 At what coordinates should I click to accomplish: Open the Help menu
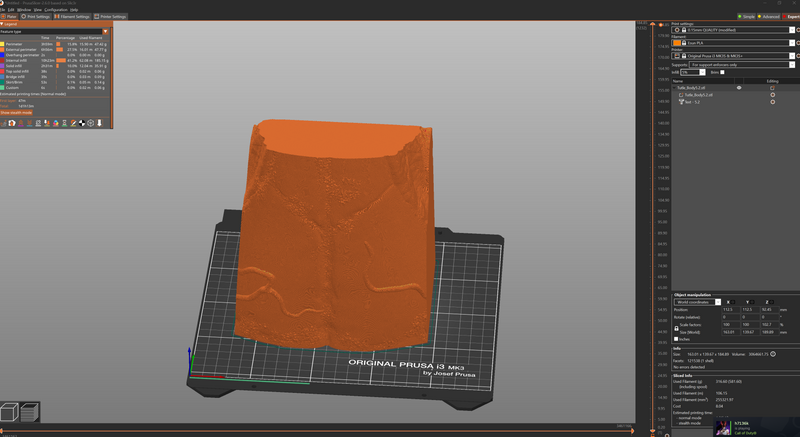(74, 10)
